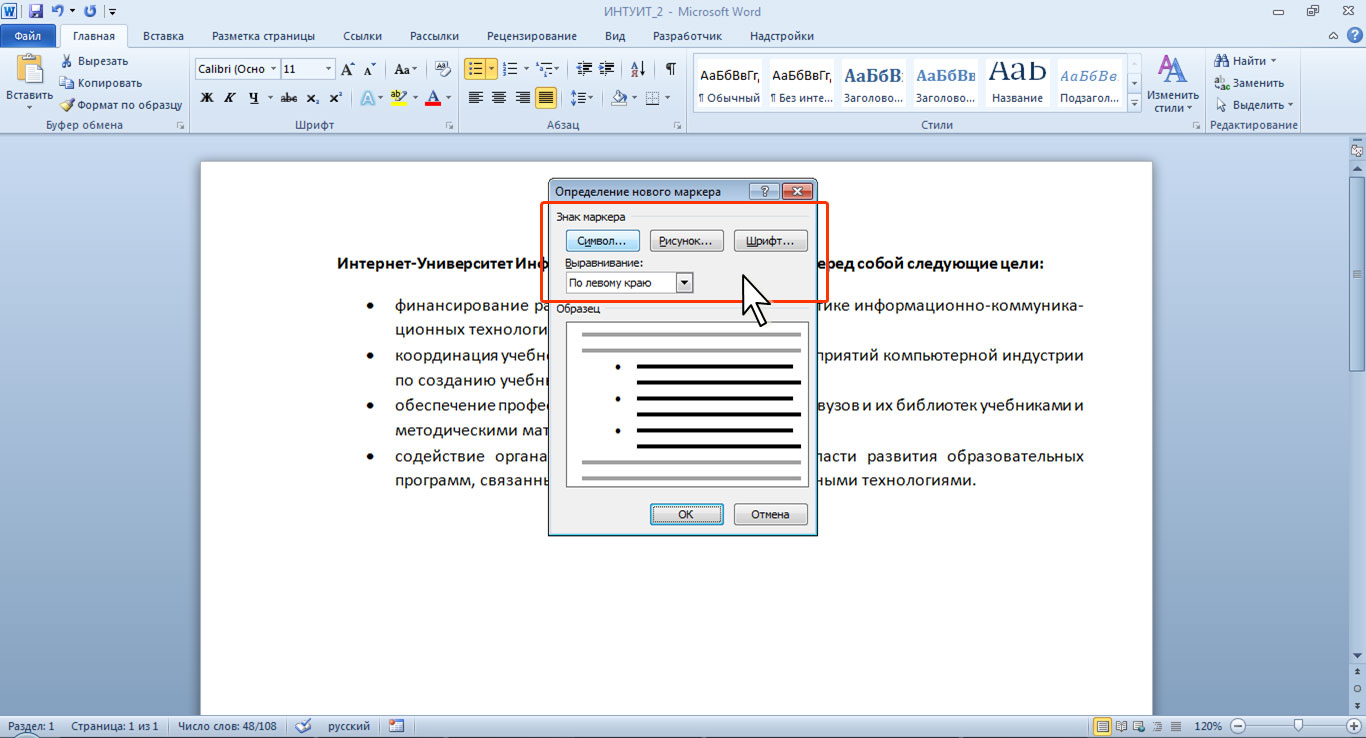Toggle strikethrough (abc) formatting
The image size is (1366, 738).
289,98
